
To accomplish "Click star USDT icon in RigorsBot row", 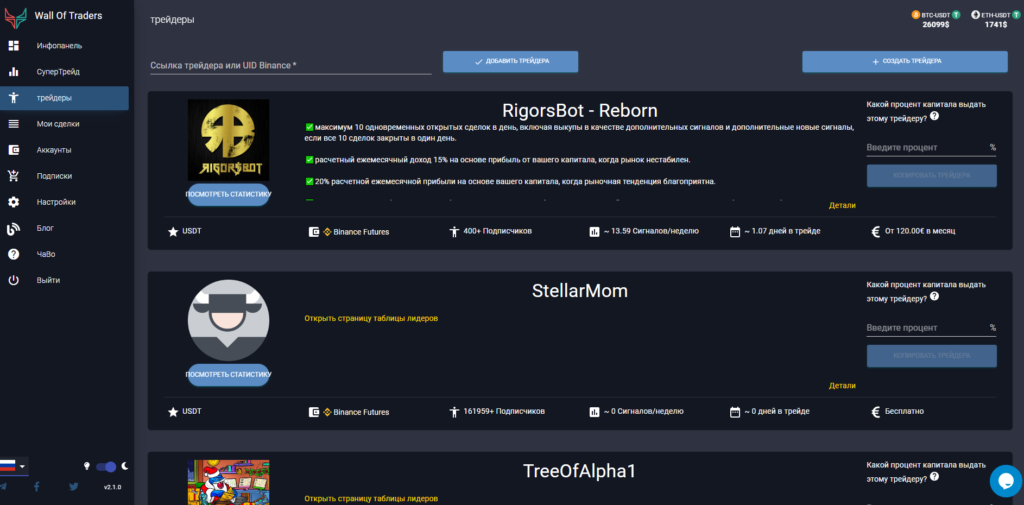I will click(173, 231).
